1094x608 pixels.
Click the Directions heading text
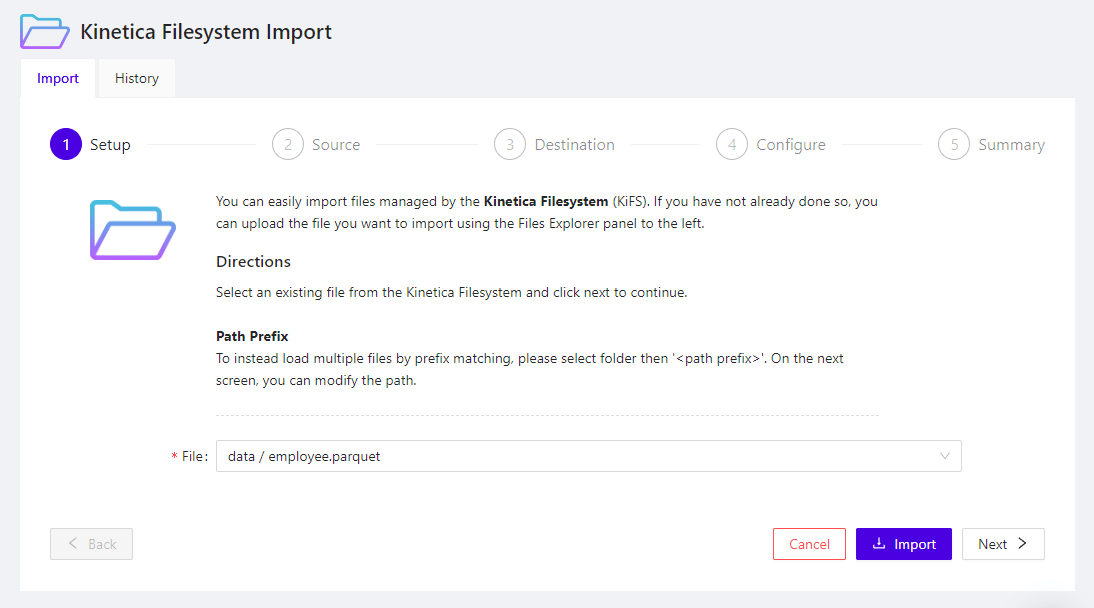(253, 262)
